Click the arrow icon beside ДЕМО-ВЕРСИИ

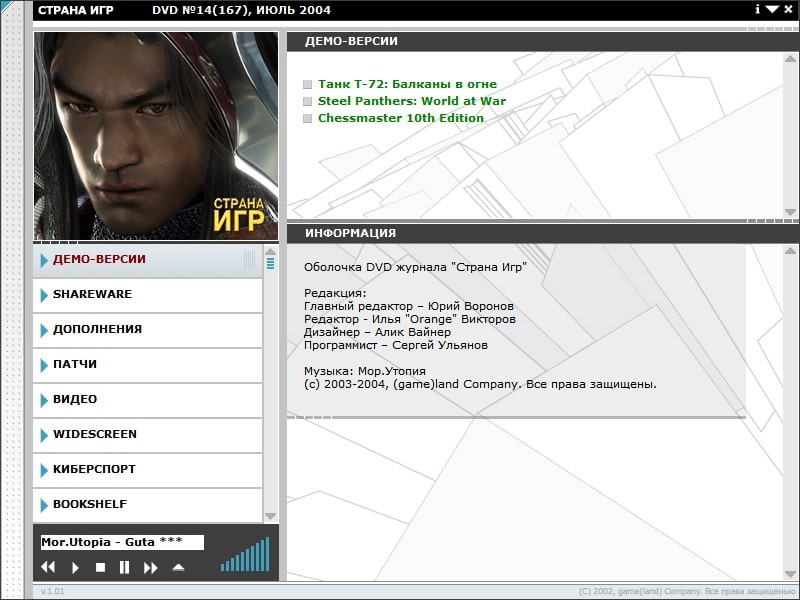pyautogui.click(x=44, y=260)
